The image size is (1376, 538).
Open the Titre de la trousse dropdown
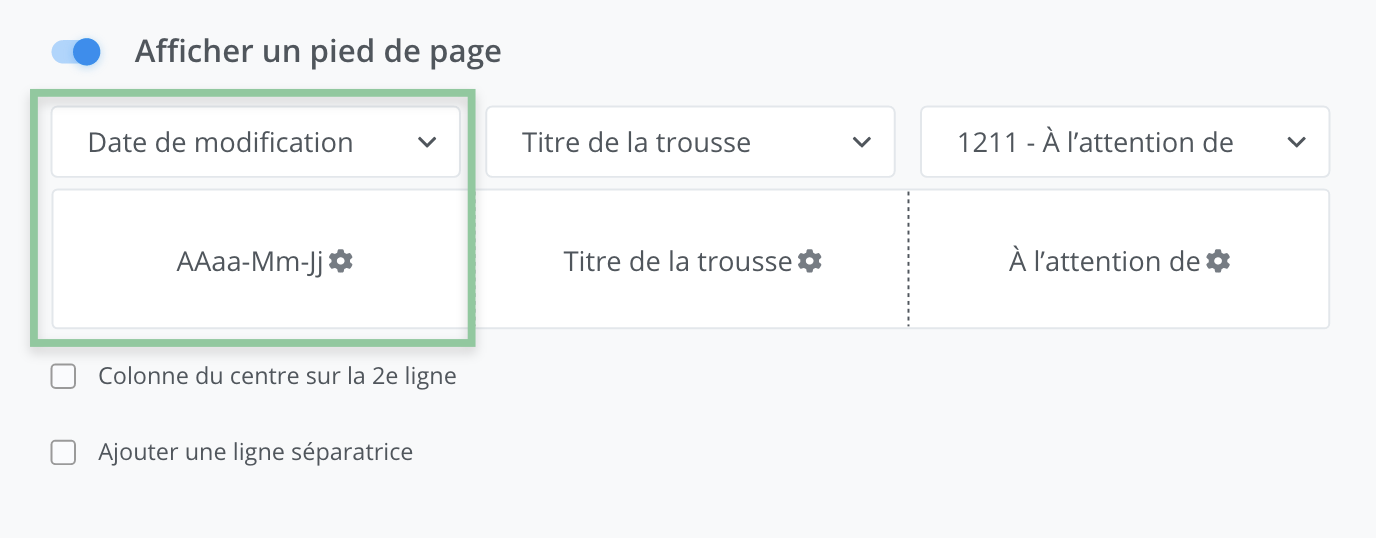click(636, 143)
